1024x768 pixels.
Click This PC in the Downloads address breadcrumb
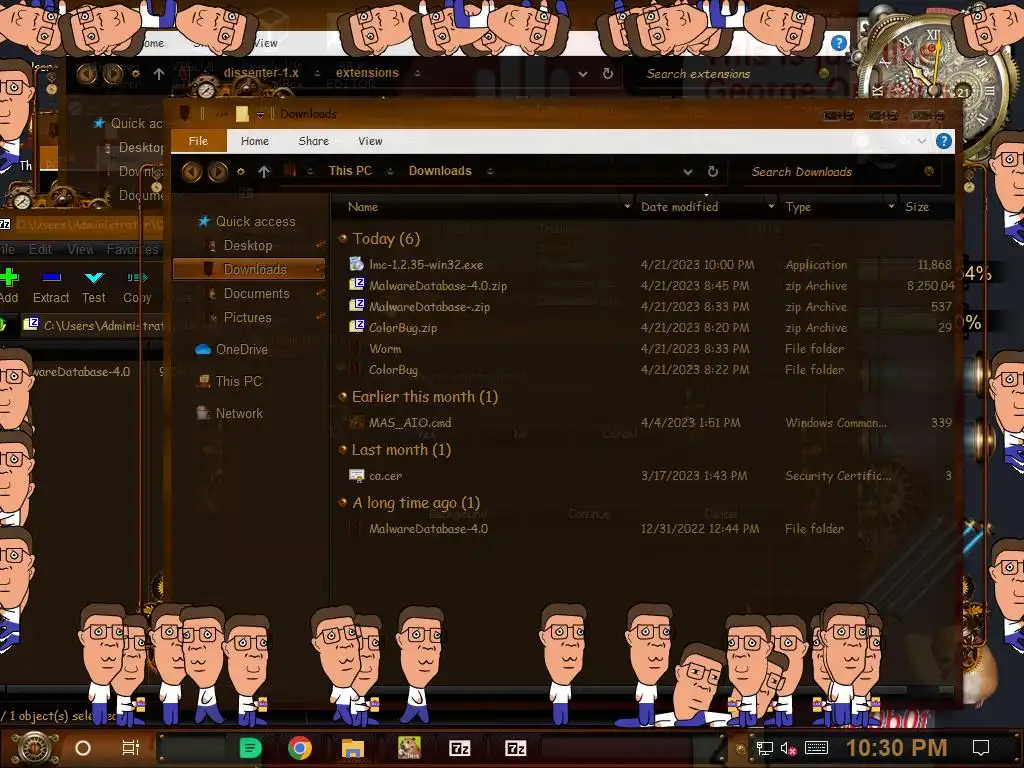pos(350,171)
